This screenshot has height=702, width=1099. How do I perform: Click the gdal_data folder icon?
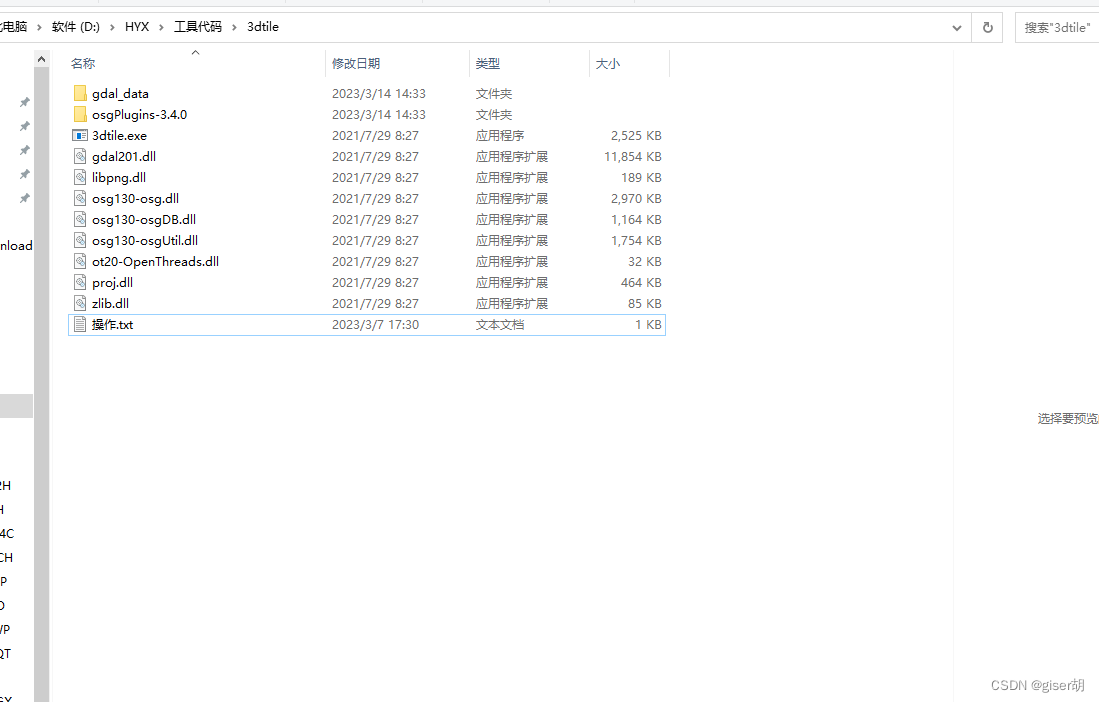point(80,93)
